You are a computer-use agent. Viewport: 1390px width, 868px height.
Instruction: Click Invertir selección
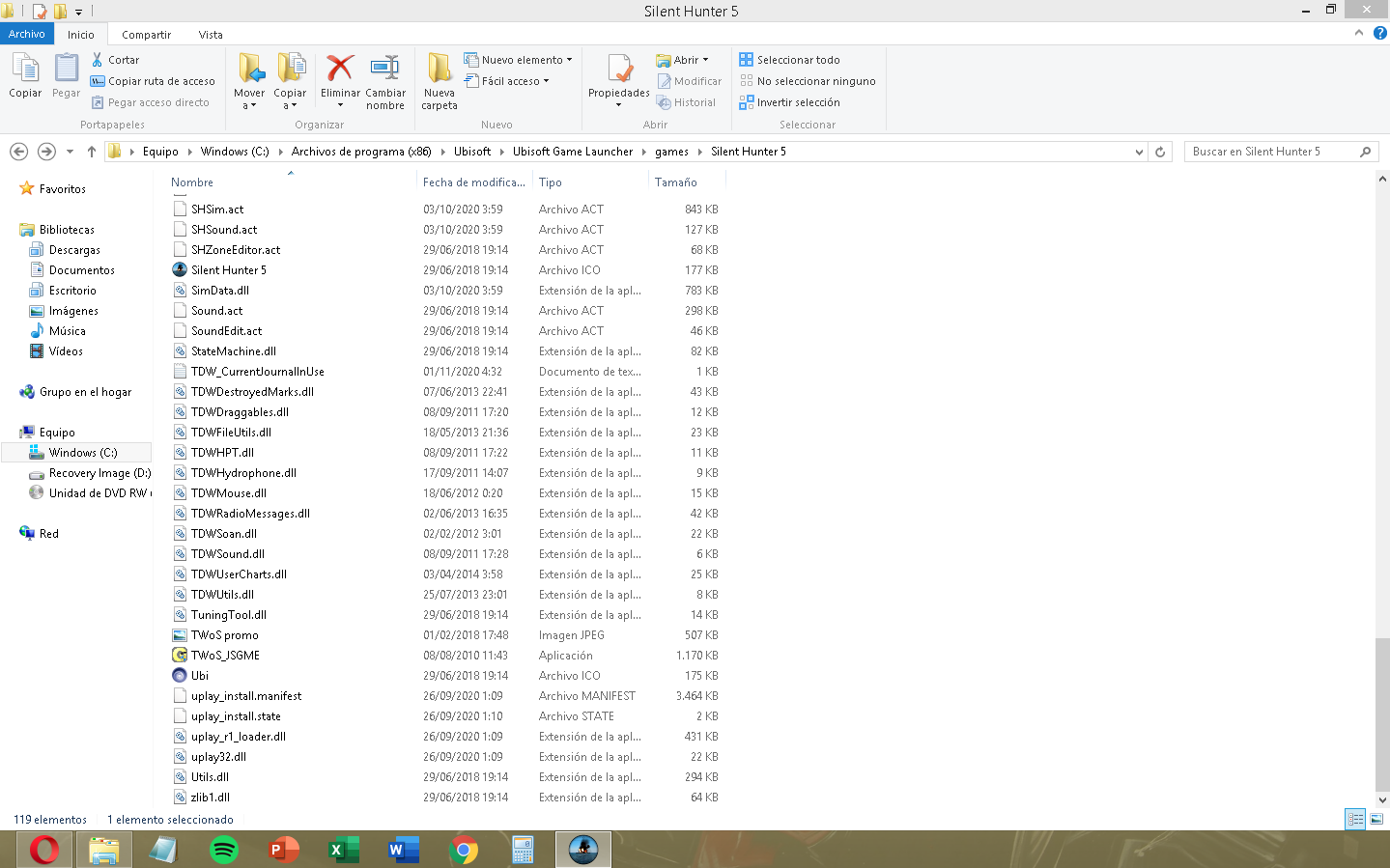tap(789, 102)
